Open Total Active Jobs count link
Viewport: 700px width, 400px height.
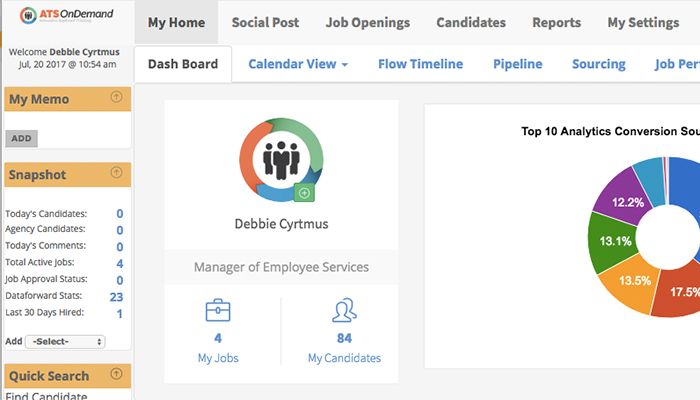pos(119,264)
